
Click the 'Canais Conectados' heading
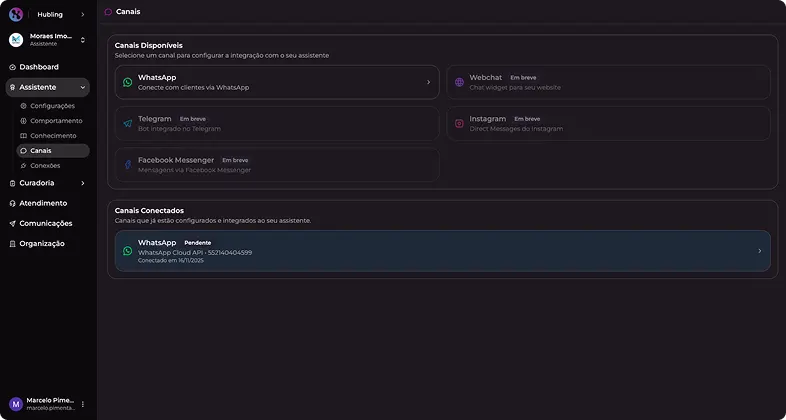pos(149,211)
